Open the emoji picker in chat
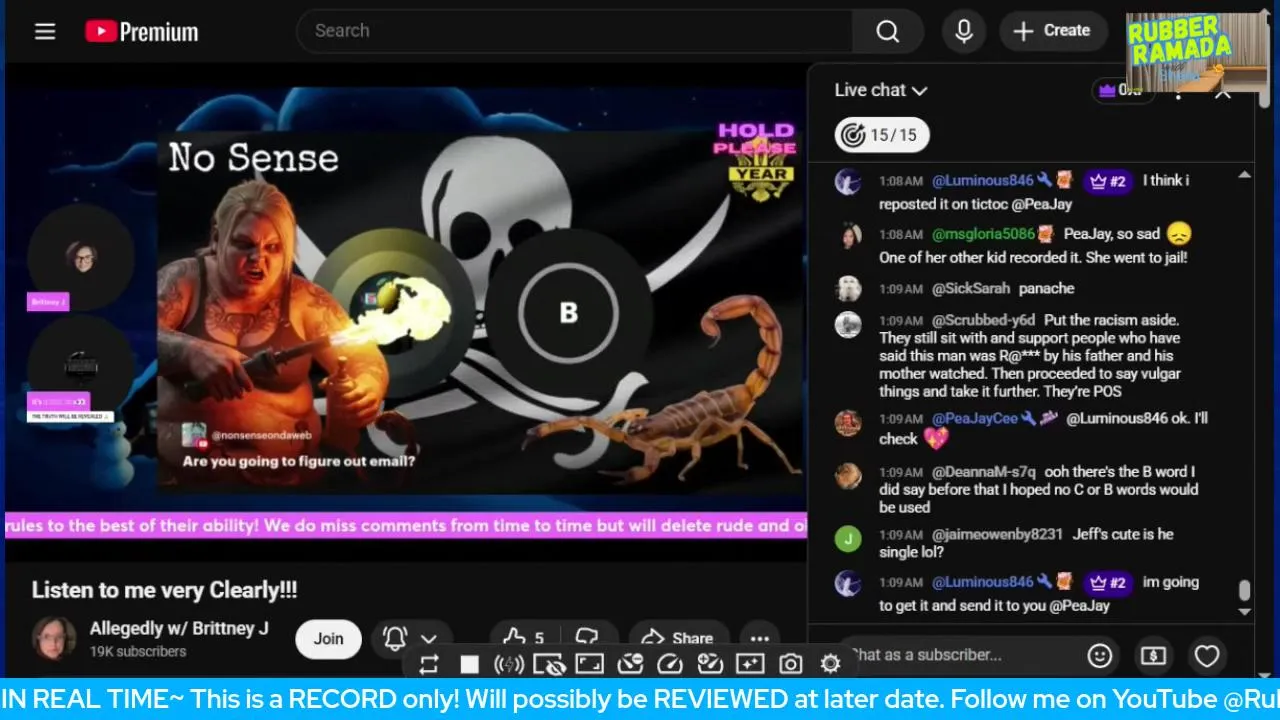The image size is (1280, 720). click(1100, 656)
